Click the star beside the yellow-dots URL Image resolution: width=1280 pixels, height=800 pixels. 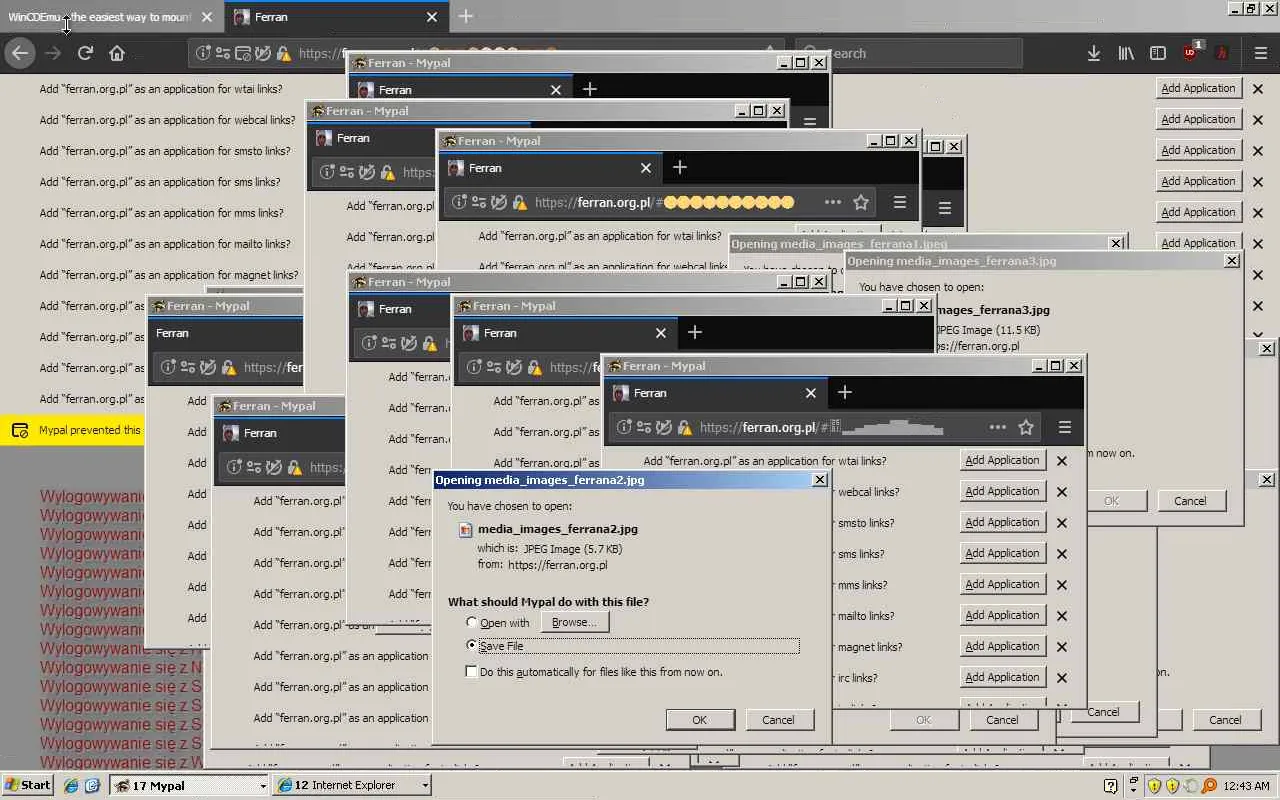pos(860,202)
